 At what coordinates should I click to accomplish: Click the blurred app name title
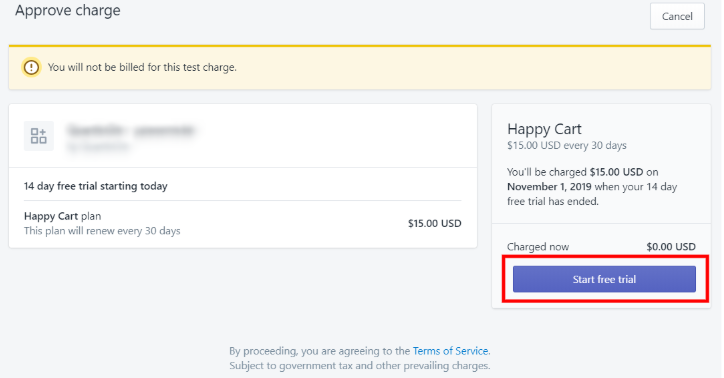click(131, 131)
